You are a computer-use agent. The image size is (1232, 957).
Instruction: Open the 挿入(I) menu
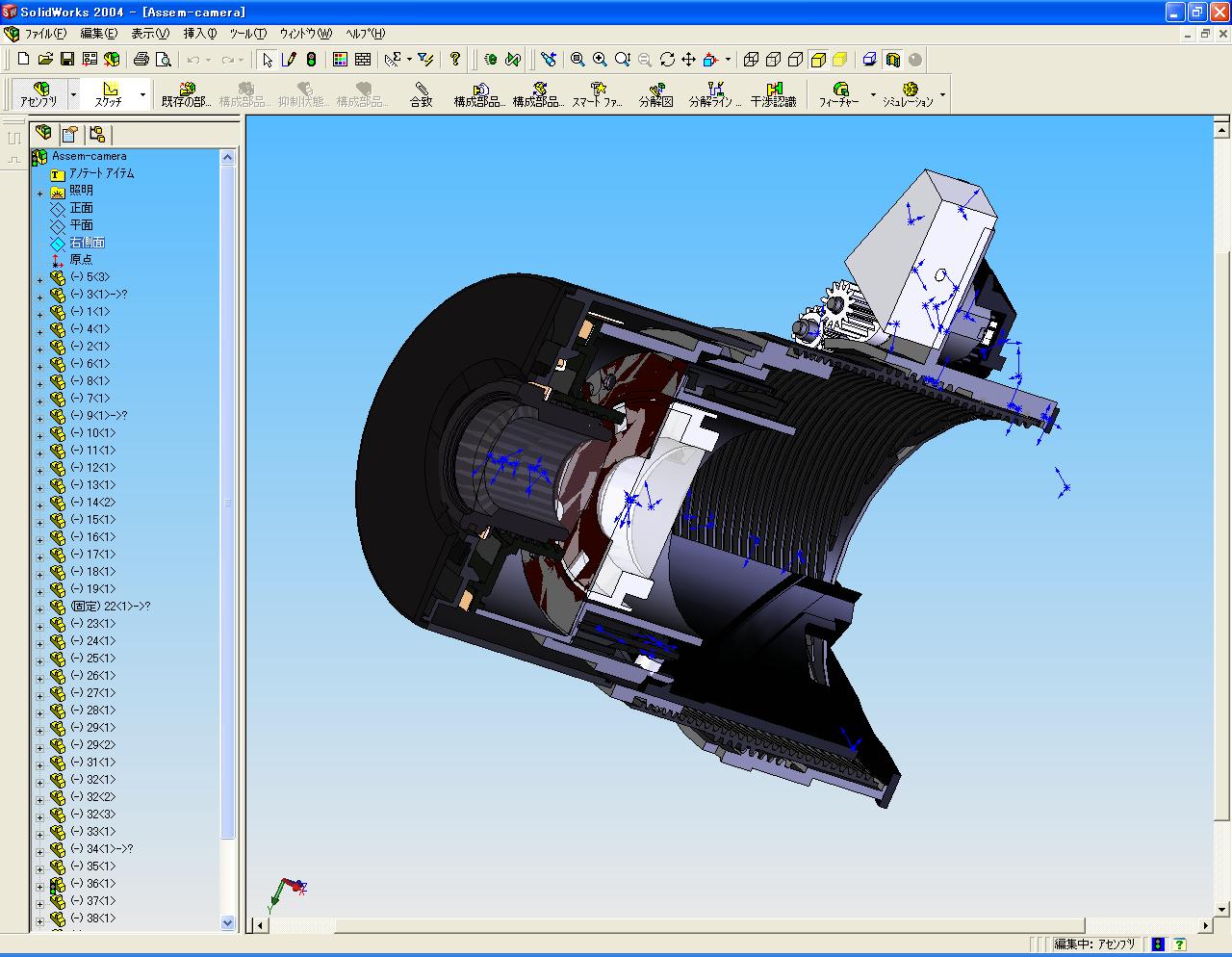tap(200, 34)
